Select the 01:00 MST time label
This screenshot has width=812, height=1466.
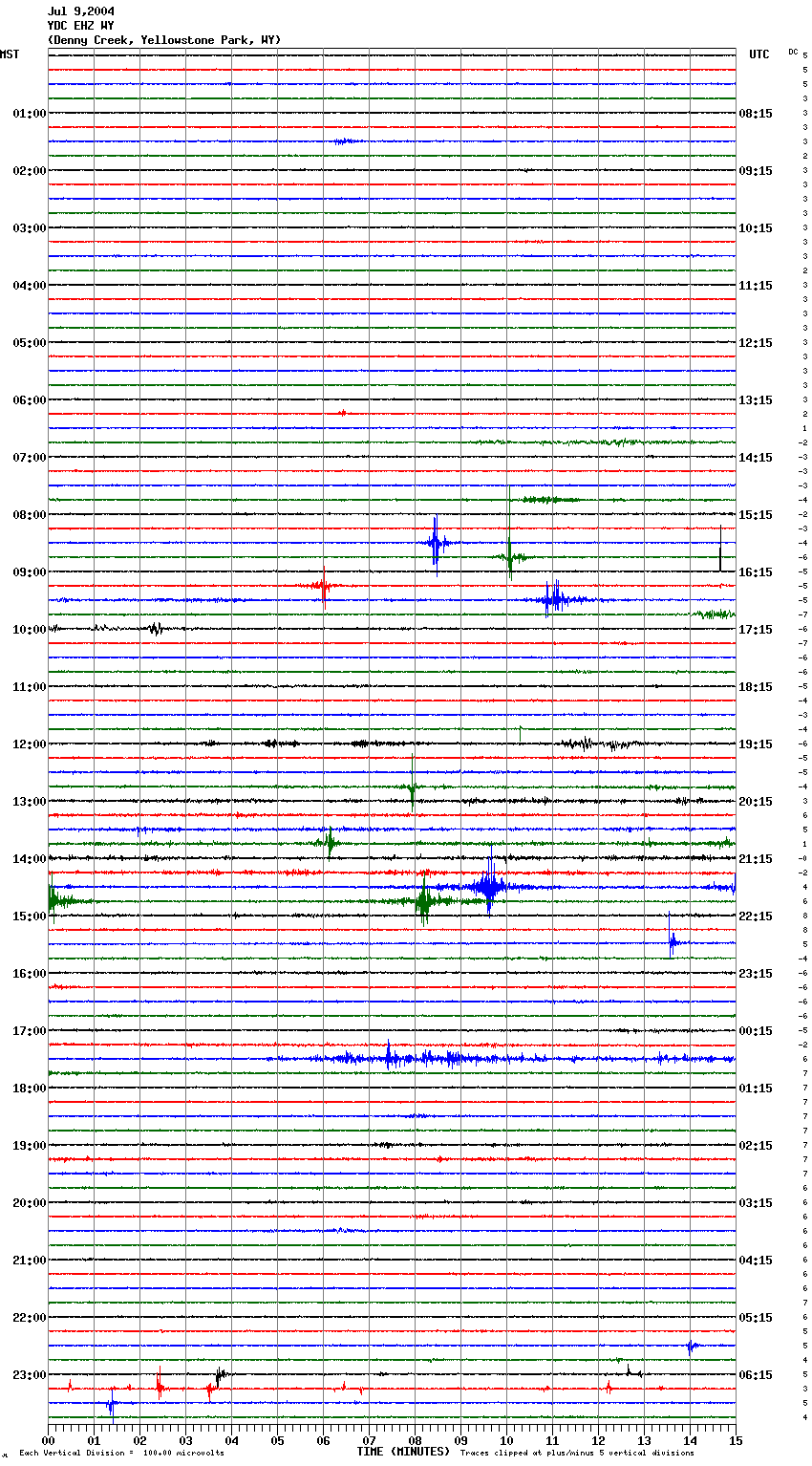click(x=29, y=114)
